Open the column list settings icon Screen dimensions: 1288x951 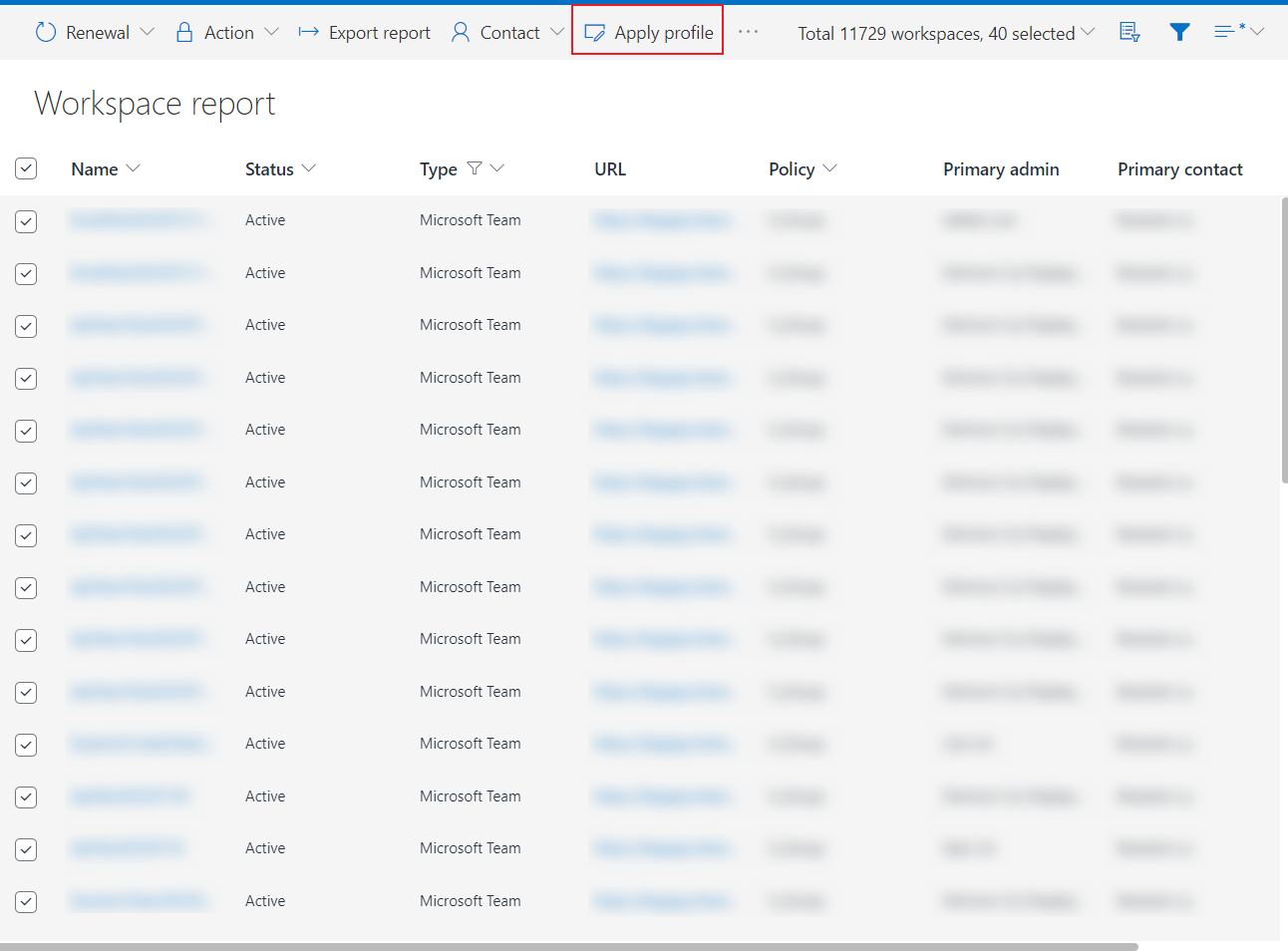[x=1129, y=33]
